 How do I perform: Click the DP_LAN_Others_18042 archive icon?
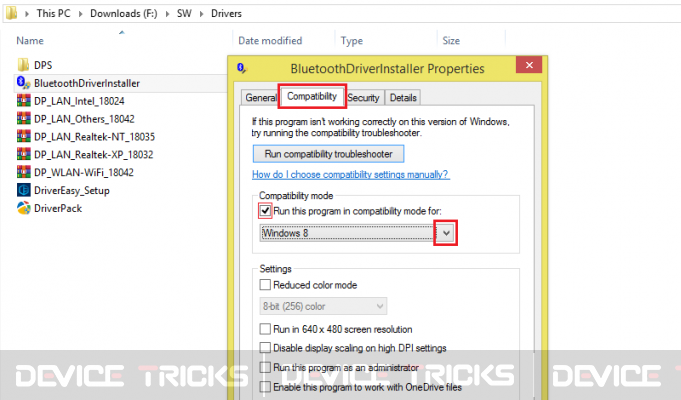pyautogui.click(x=23, y=119)
